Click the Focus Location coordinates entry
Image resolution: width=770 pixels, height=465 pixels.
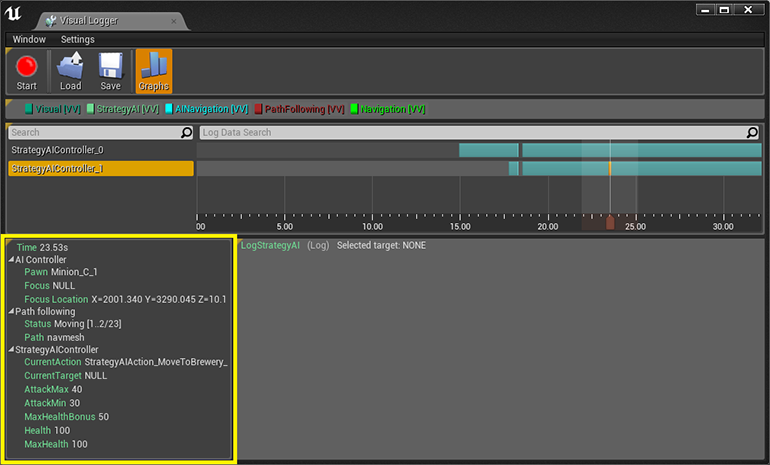[125, 299]
